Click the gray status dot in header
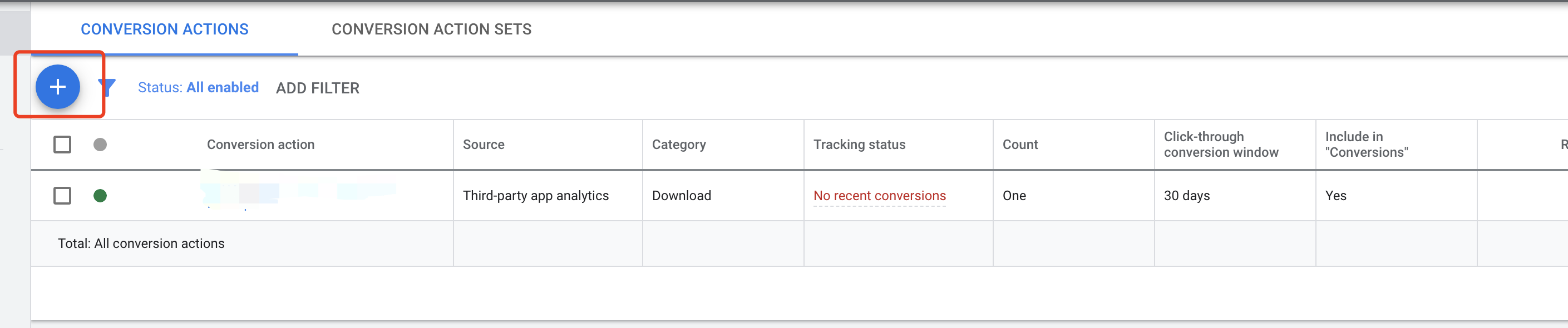 pyautogui.click(x=101, y=145)
